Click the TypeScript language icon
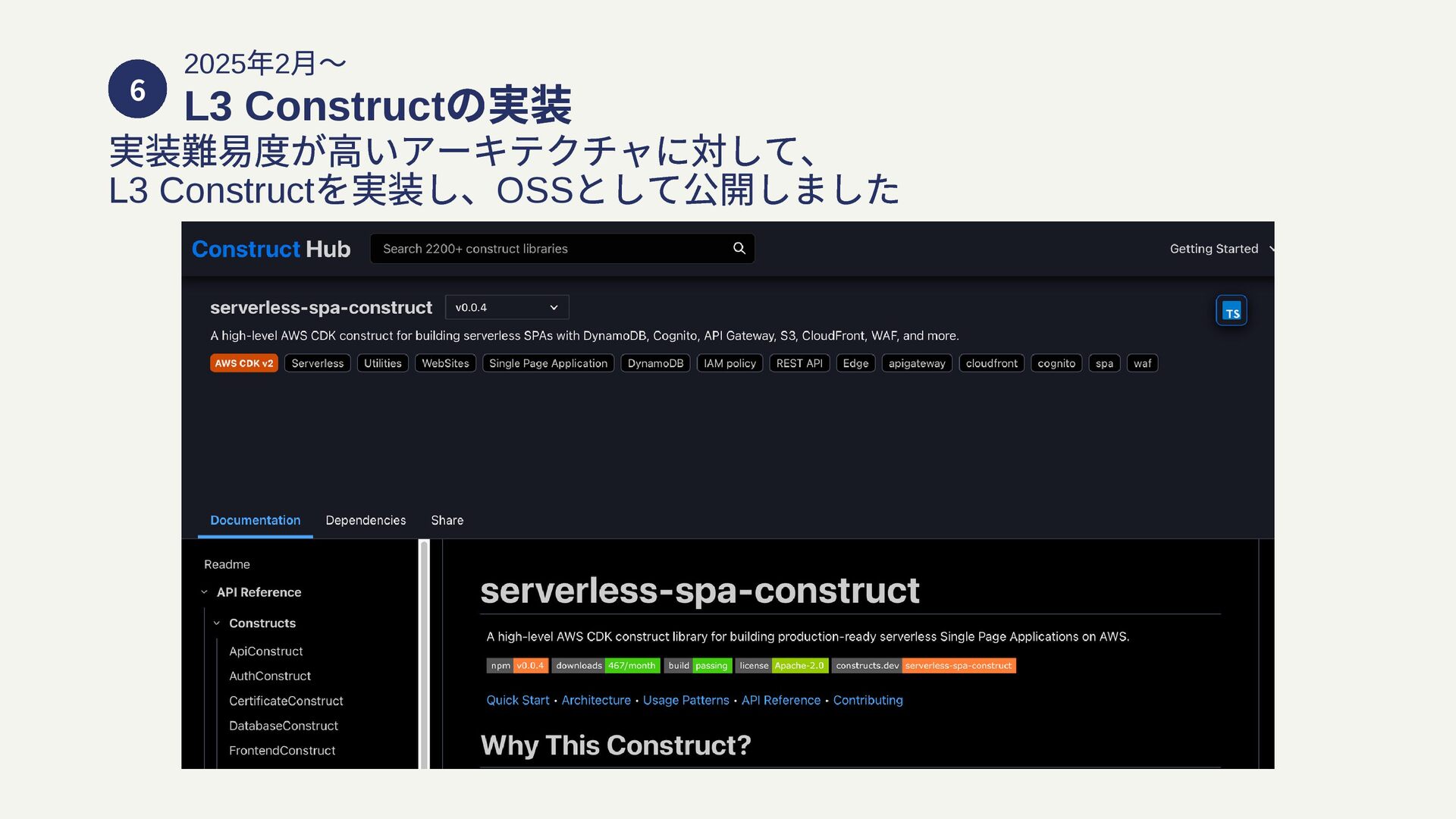Screen dimensions: 1456x819 [1231, 311]
